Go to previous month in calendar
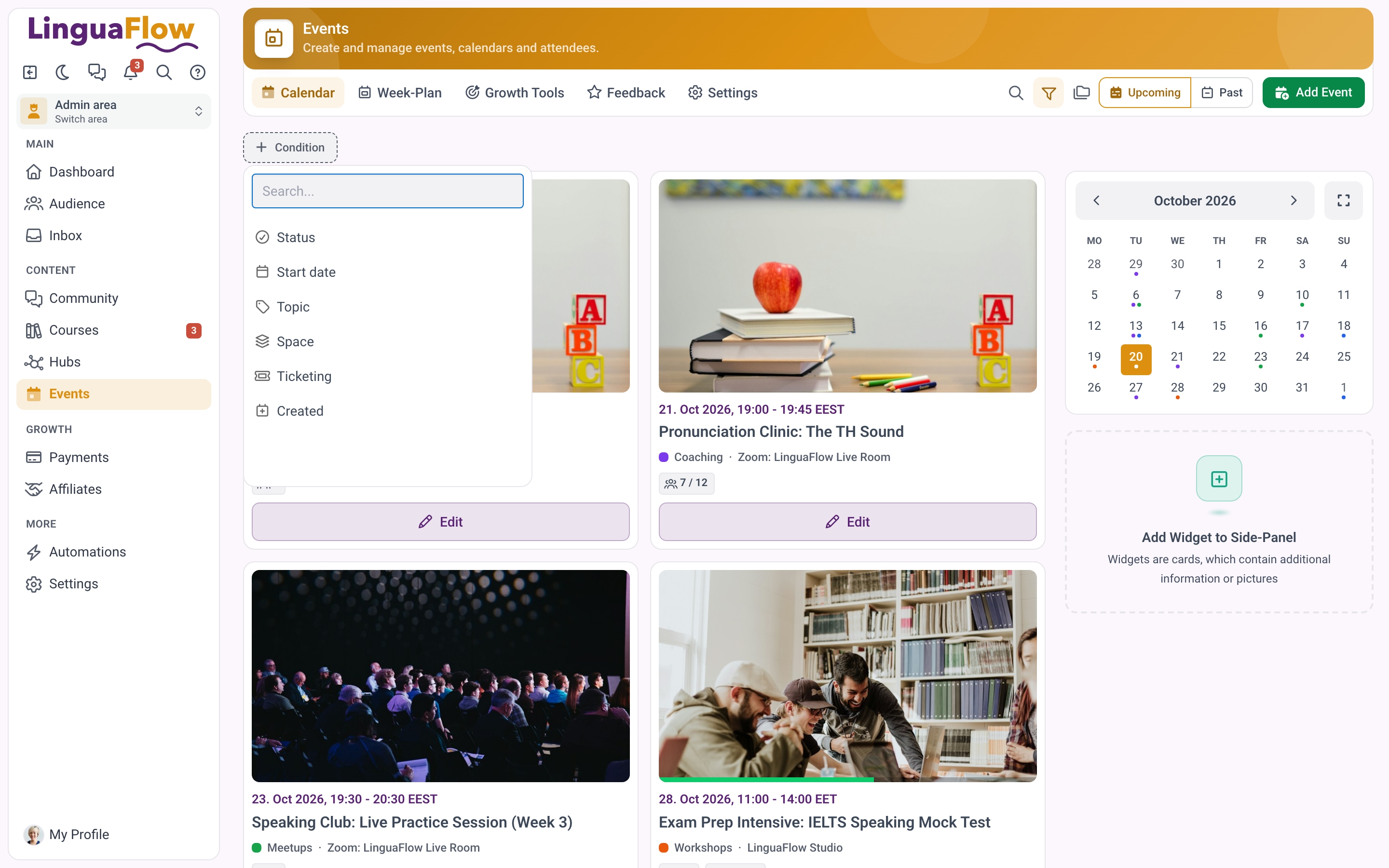Viewport: 1389px width, 868px height. click(x=1096, y=200)
